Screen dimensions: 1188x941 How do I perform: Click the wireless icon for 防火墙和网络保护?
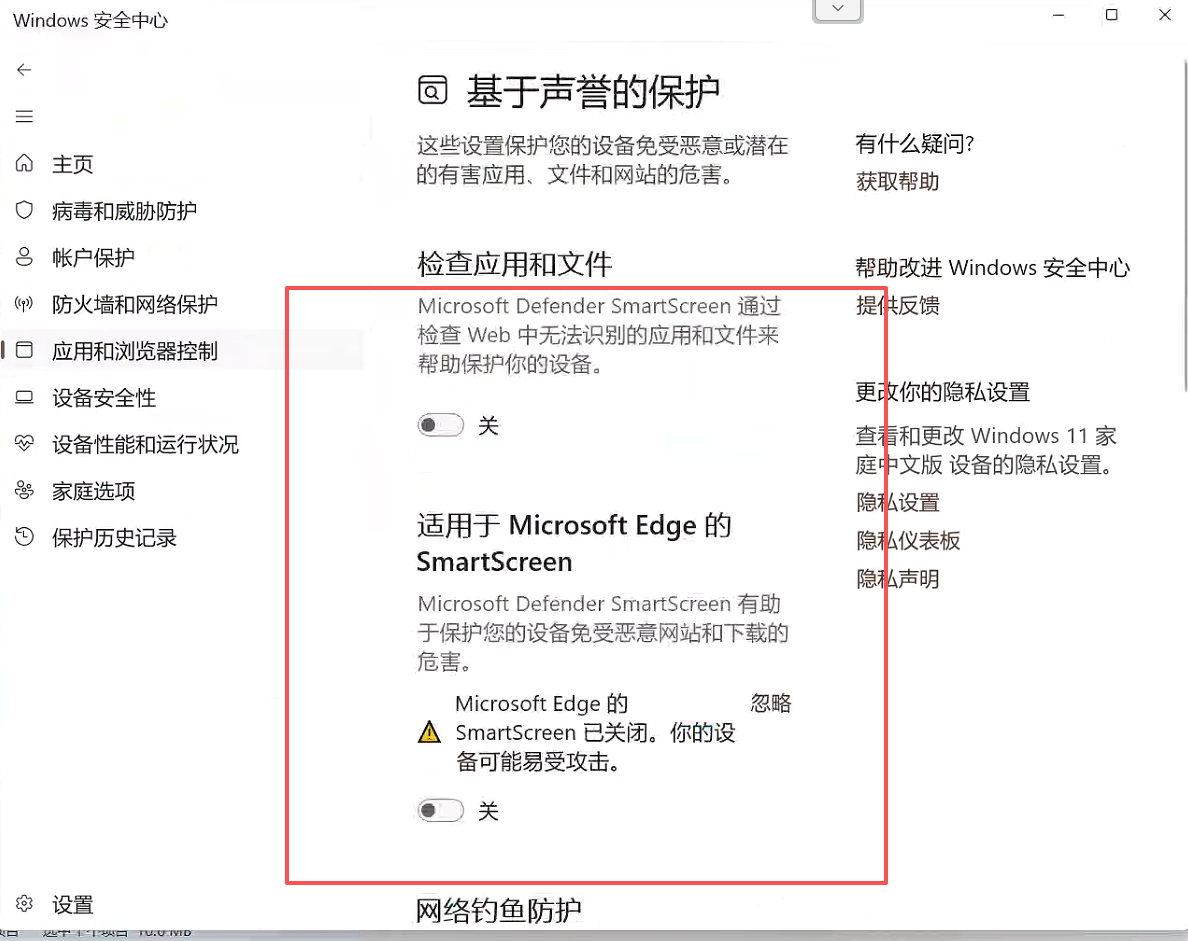[x=24, y=304]
